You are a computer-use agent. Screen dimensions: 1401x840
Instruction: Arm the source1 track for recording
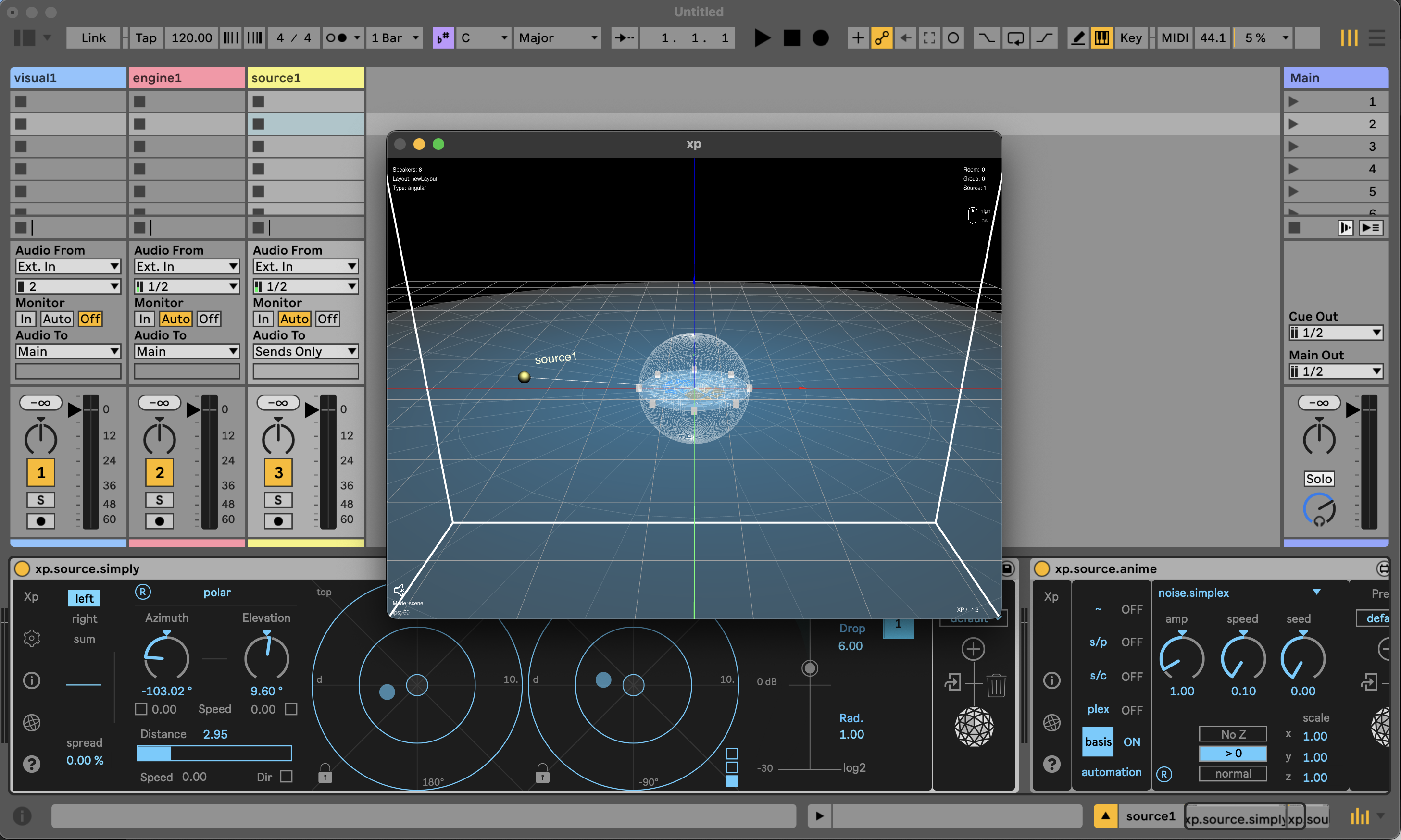tap(278, 521)
